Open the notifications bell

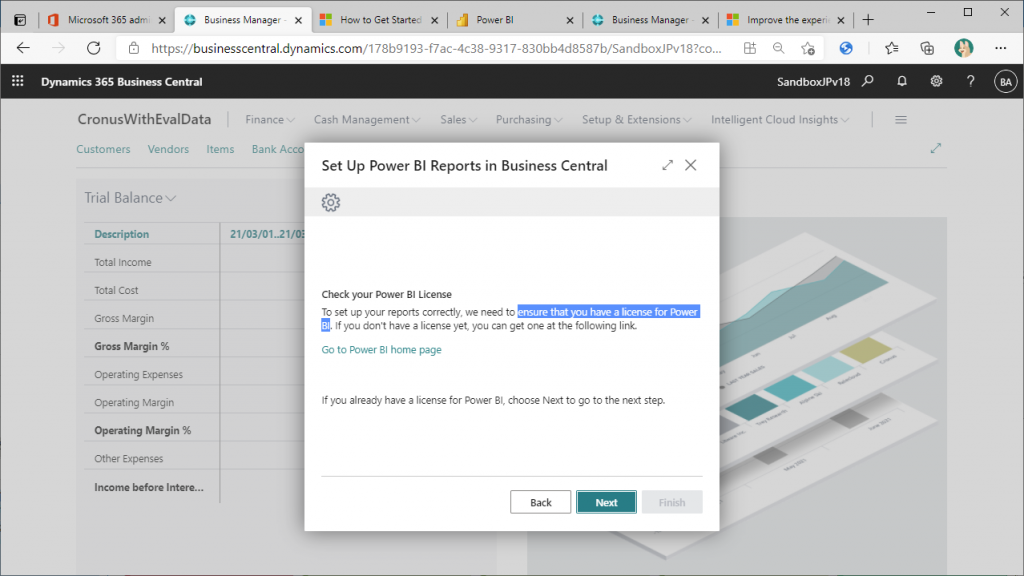902,81
